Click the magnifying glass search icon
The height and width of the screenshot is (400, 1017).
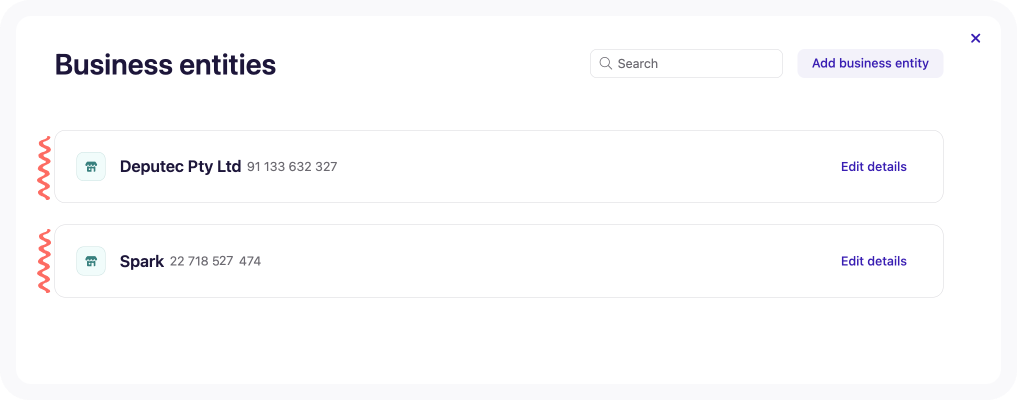pos(605,63)
